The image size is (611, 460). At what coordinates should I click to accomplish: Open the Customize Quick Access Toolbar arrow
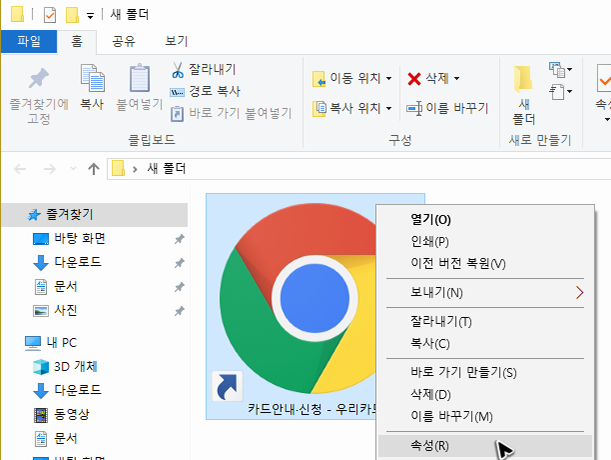90,16
